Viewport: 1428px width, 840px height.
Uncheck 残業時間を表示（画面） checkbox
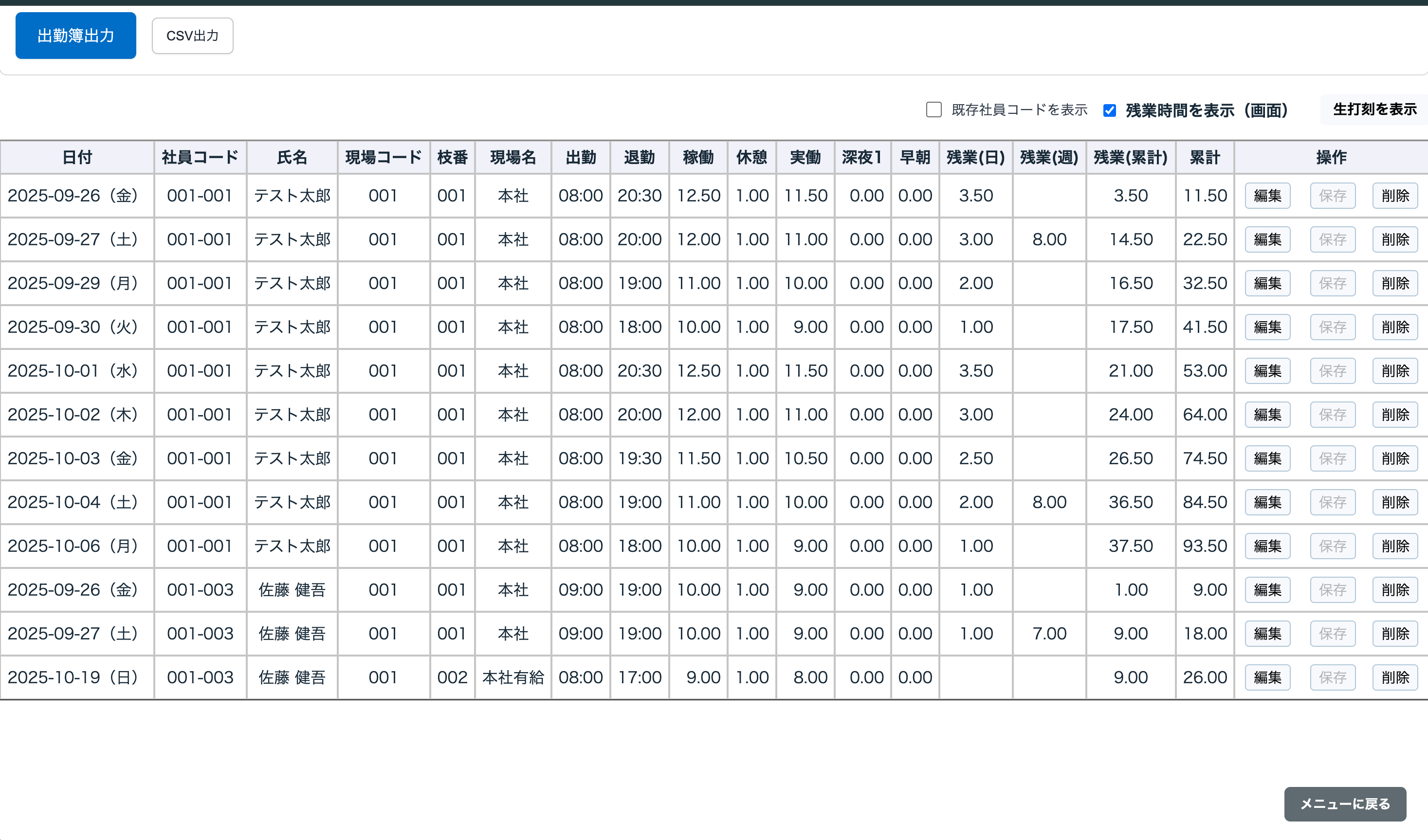click(x=1109, y=110)
